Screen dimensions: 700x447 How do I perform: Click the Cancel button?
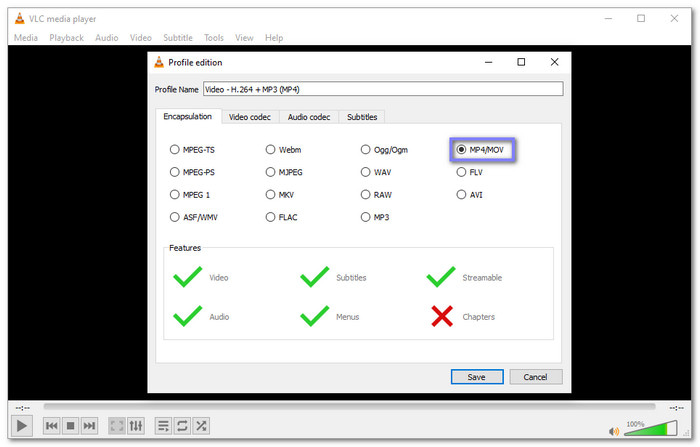(536, 377)
